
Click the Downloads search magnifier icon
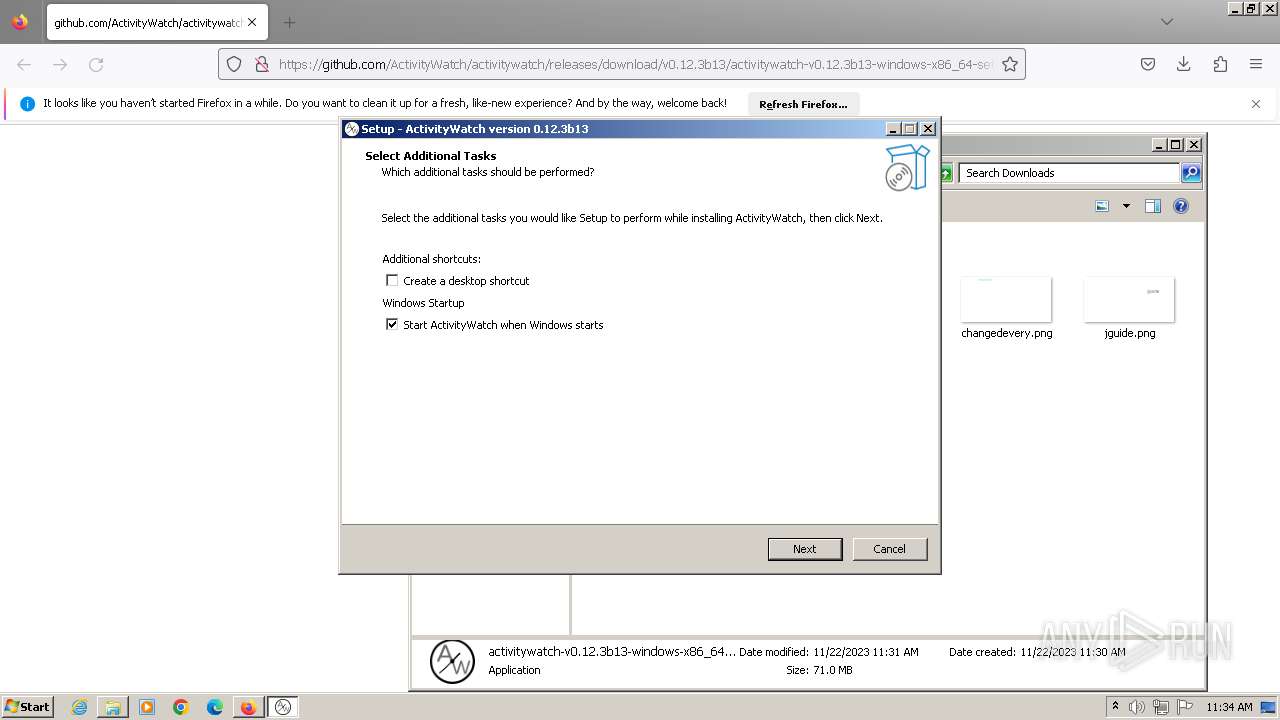click(1191, 173)
